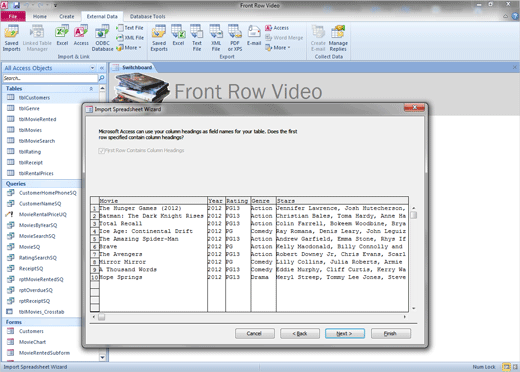520x372 pixels.
Task: Switch to the Database Tools tab
Action: (x=147, y=16)
